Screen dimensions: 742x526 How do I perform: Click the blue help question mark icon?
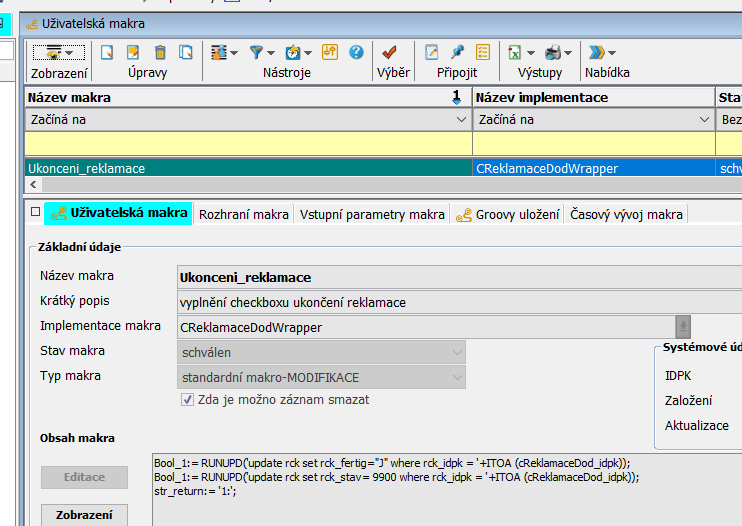356,52
